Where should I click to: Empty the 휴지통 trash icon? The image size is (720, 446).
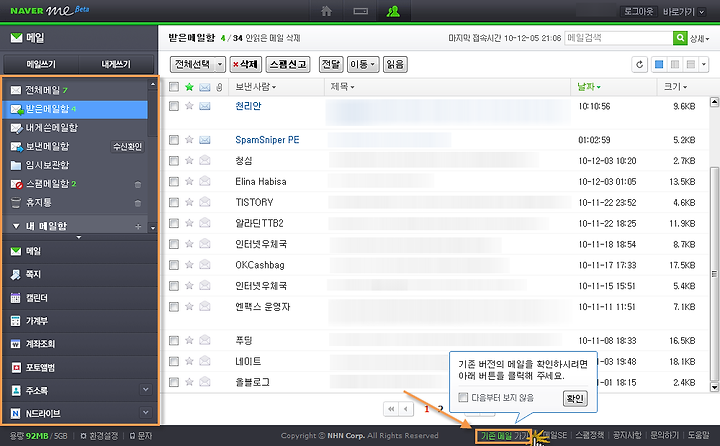point(138,203)
